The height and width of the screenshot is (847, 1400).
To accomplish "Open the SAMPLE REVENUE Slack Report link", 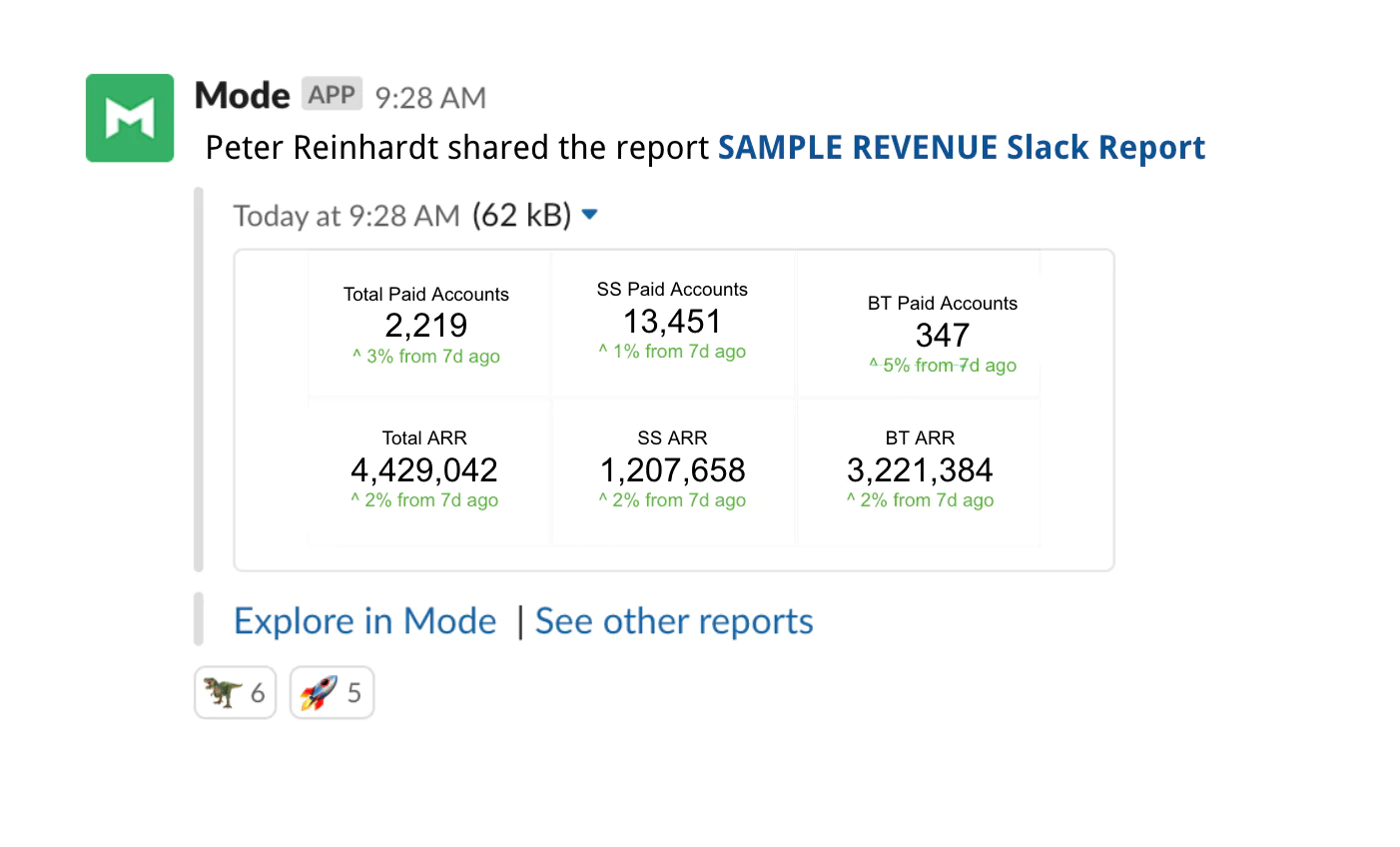I will point(961,148).
